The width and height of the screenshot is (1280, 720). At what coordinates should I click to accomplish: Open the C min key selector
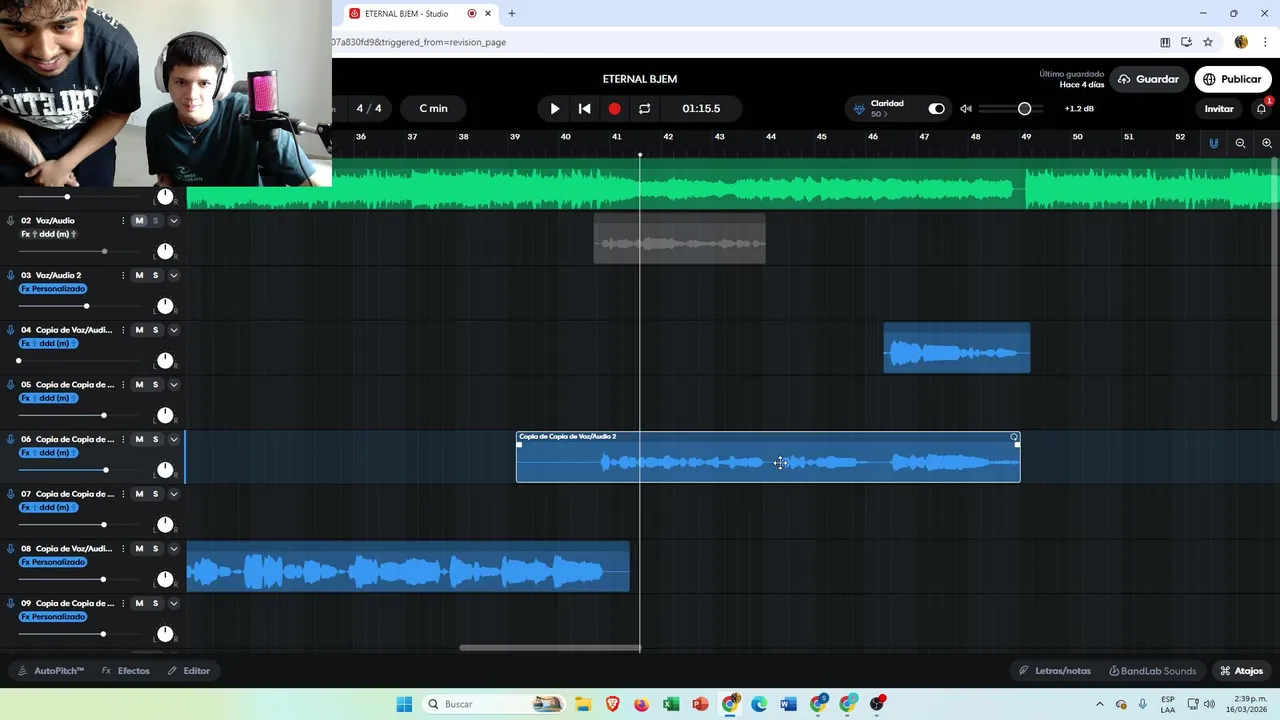pyautogui.click(x=433, y=108)
